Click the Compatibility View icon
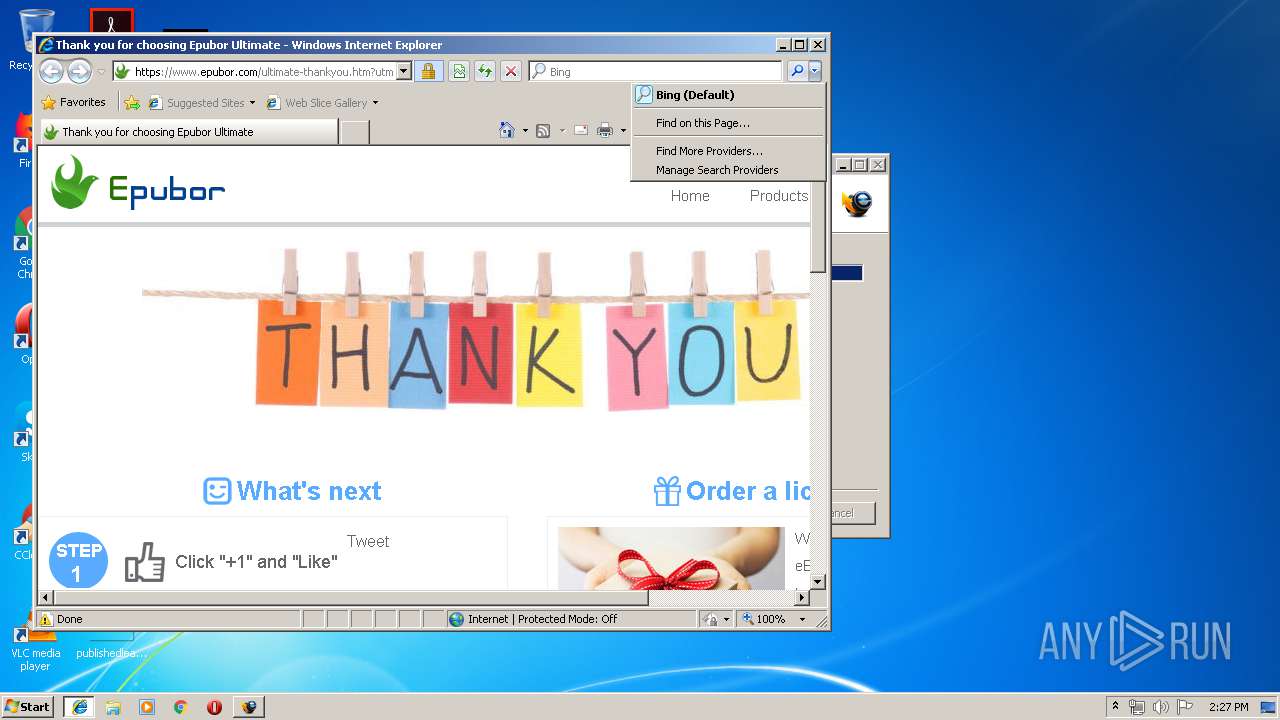The width and height of the screenshot is (1280, 720). (x=458, y=71)
